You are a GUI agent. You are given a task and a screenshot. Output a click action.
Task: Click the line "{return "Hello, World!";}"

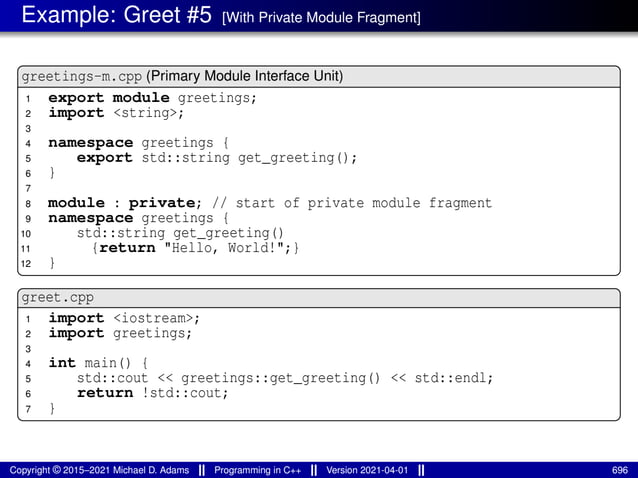195,248
